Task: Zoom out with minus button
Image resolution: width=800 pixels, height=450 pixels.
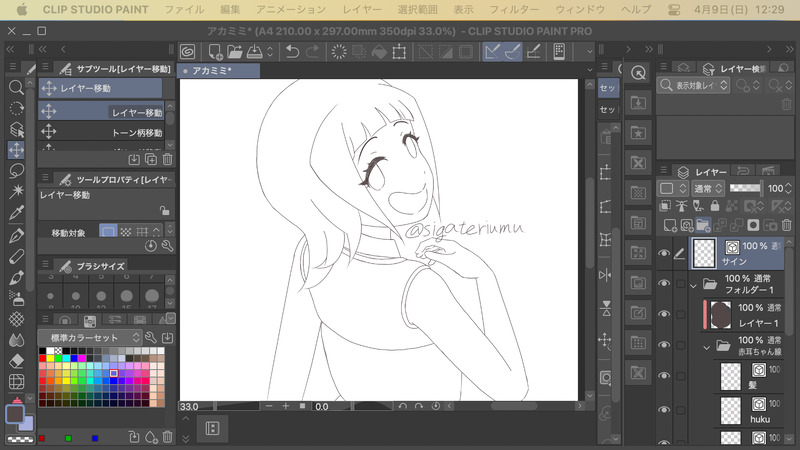Action: [x=269, y=406]
